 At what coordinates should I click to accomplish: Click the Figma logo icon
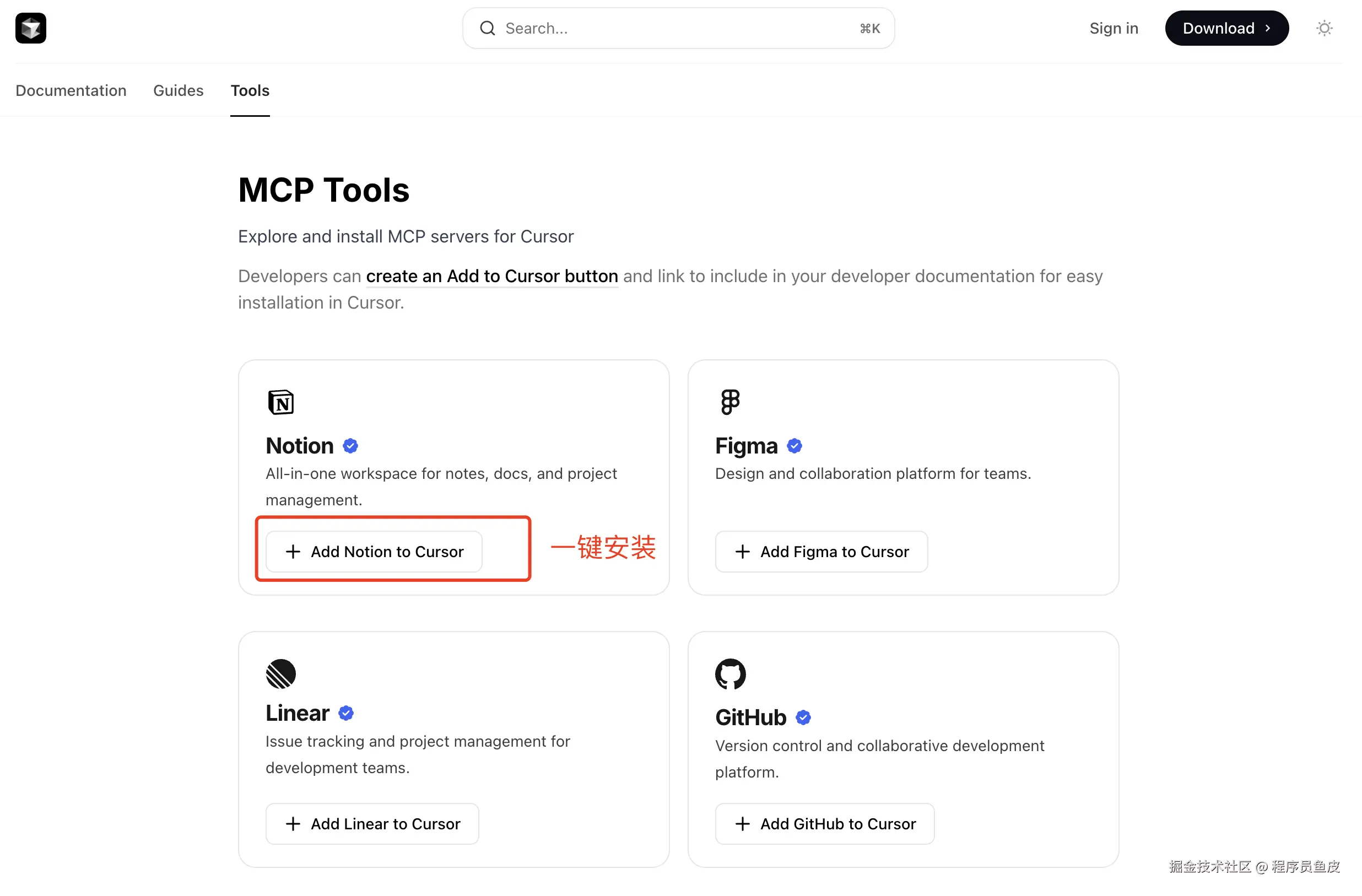click(729, 402)
